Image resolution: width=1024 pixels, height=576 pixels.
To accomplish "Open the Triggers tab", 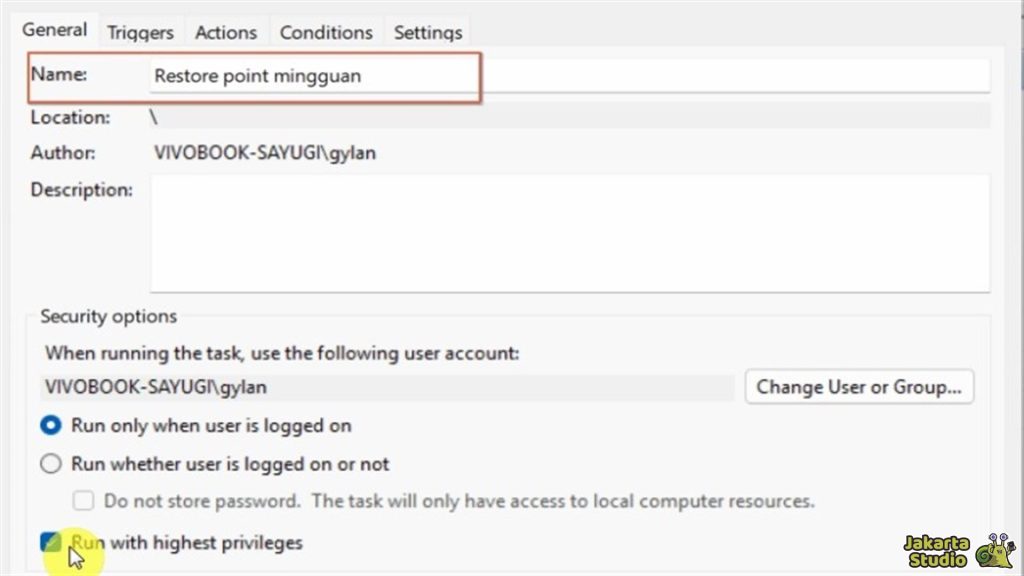I will (x=140, y=32).
